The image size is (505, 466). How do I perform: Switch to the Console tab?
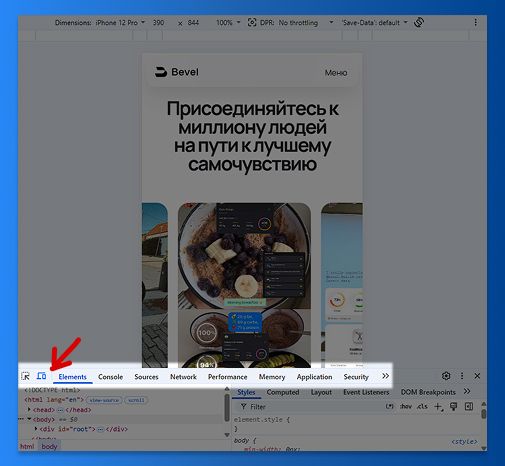point(110,377)
